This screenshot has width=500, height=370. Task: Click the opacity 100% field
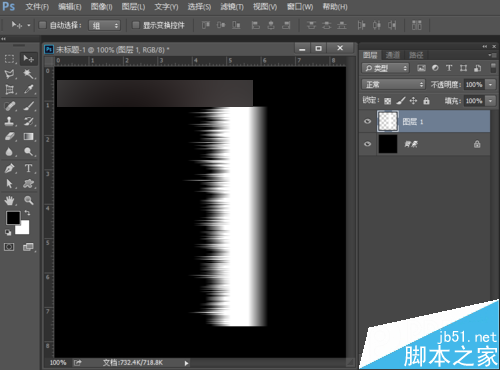coord(474,84)
